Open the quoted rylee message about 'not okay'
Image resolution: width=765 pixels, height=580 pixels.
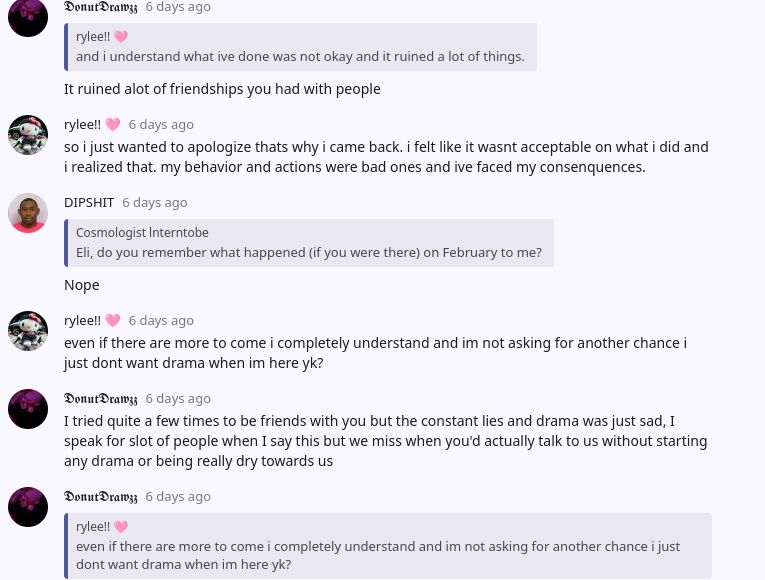[x=300, y=56]
